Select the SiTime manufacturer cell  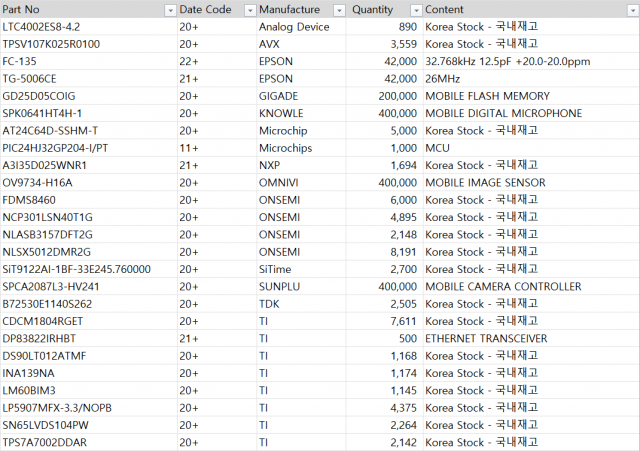(x=302, y=269)
